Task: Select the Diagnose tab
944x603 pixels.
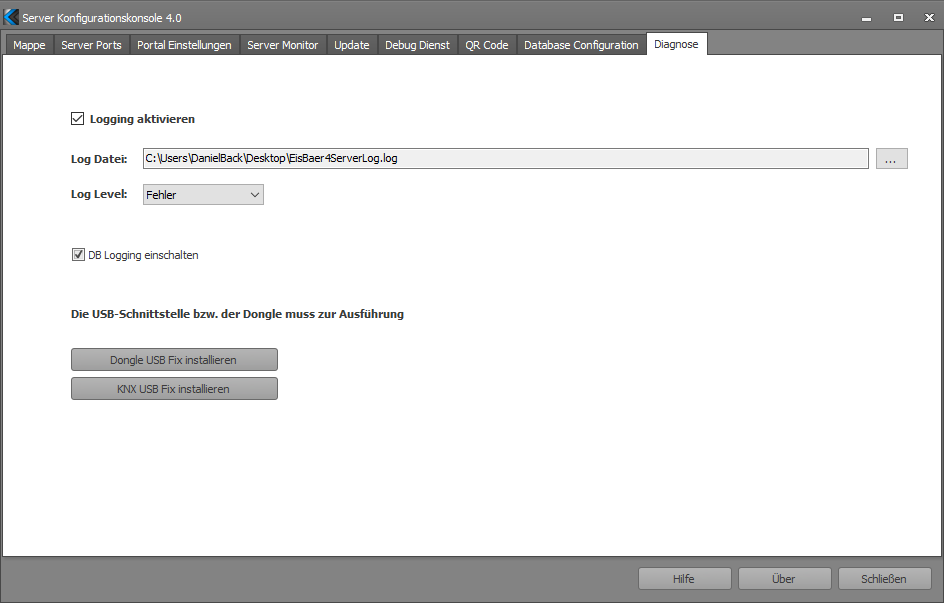Action: (677, 44)
